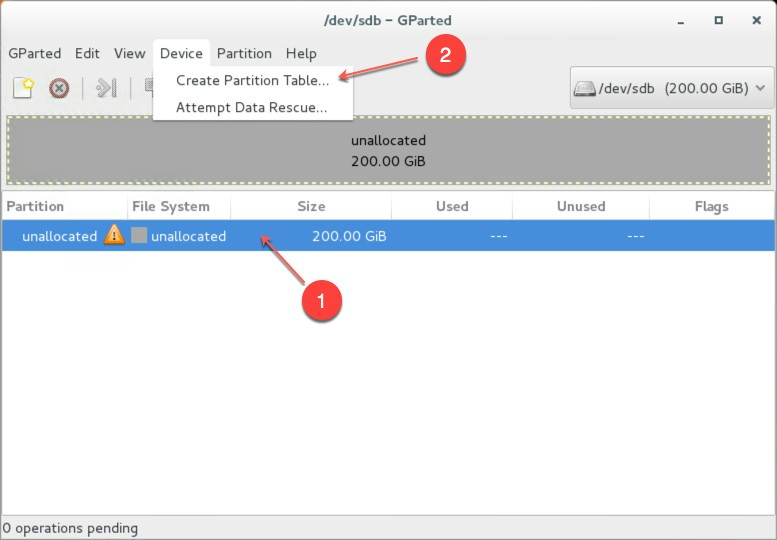The height and width of the screenshot is (540, 777).
Task: Maximize the GParted window
Action: pos(718,20)
